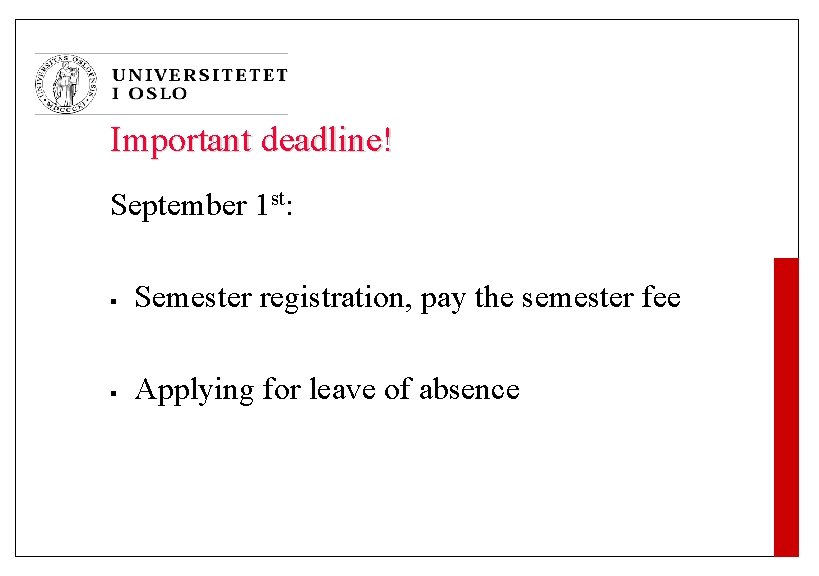This screenshot has width=819, height=576.
Task: Click the colon after September 1st
Action: pos(289,208)
